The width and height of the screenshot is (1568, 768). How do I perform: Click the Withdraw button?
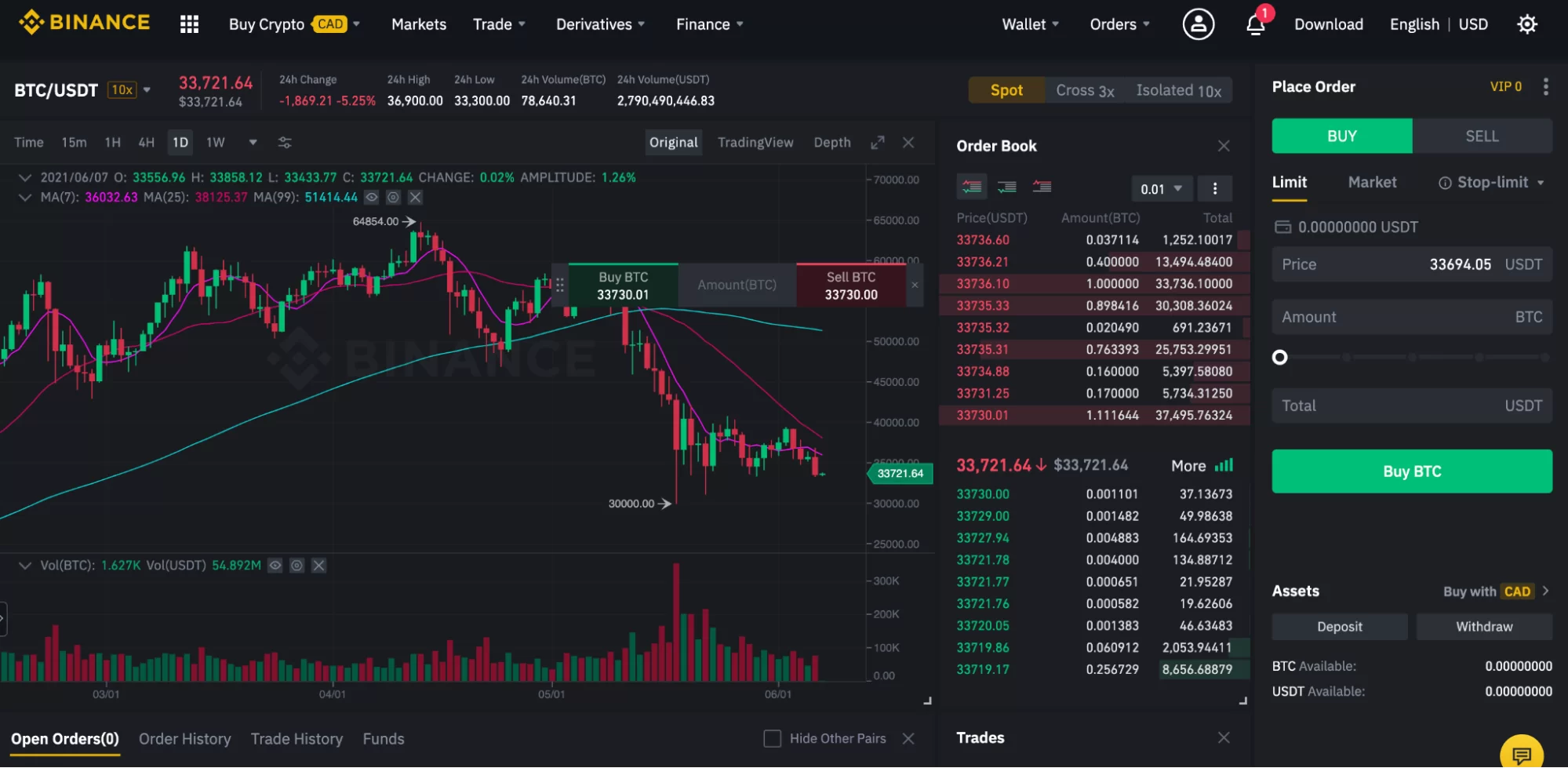pyautogui.click(x=1484, y=627)
